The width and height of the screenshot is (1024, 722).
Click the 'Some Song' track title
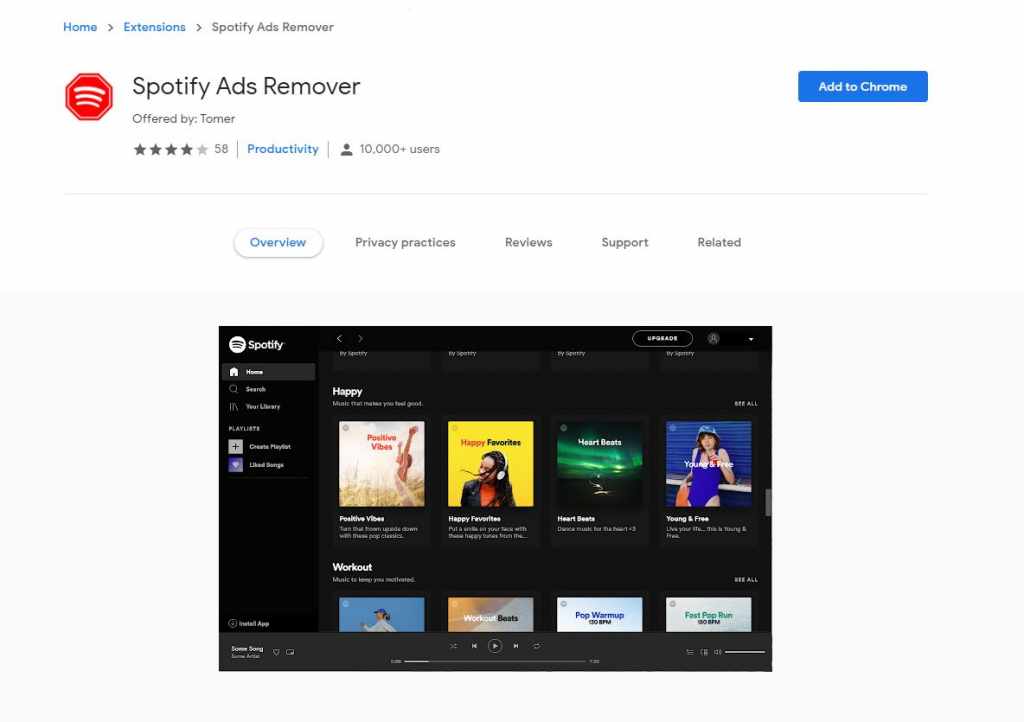pos(247,648)
